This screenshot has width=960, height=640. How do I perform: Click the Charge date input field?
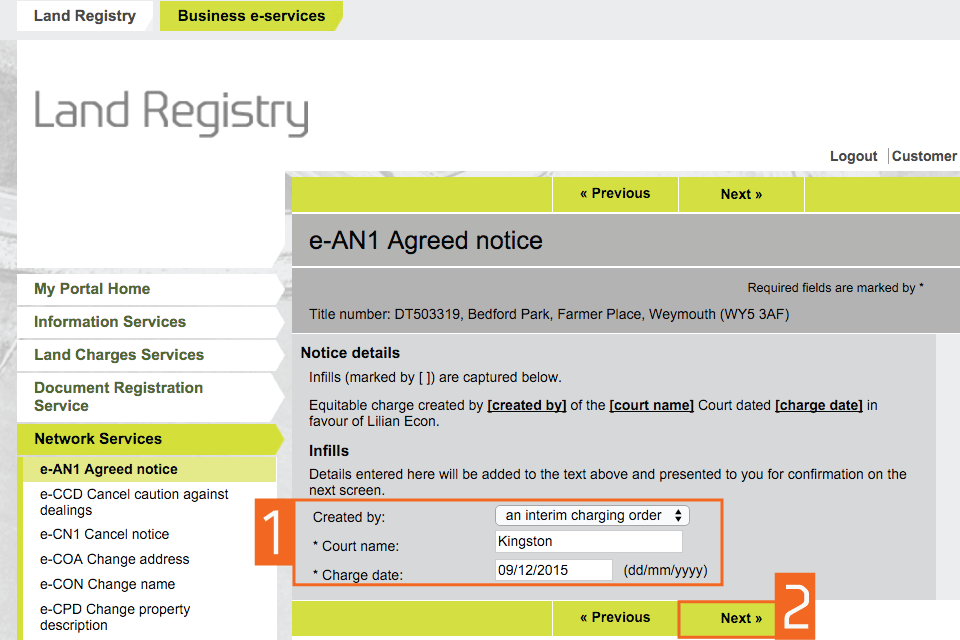(x=553, y=570)
